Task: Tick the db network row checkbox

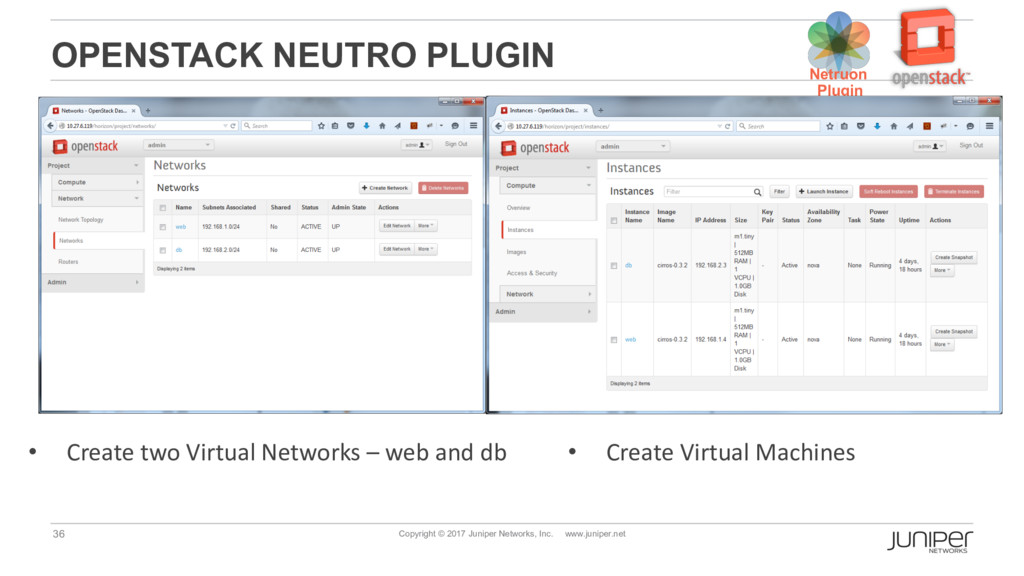Action: tap(163, 250)
